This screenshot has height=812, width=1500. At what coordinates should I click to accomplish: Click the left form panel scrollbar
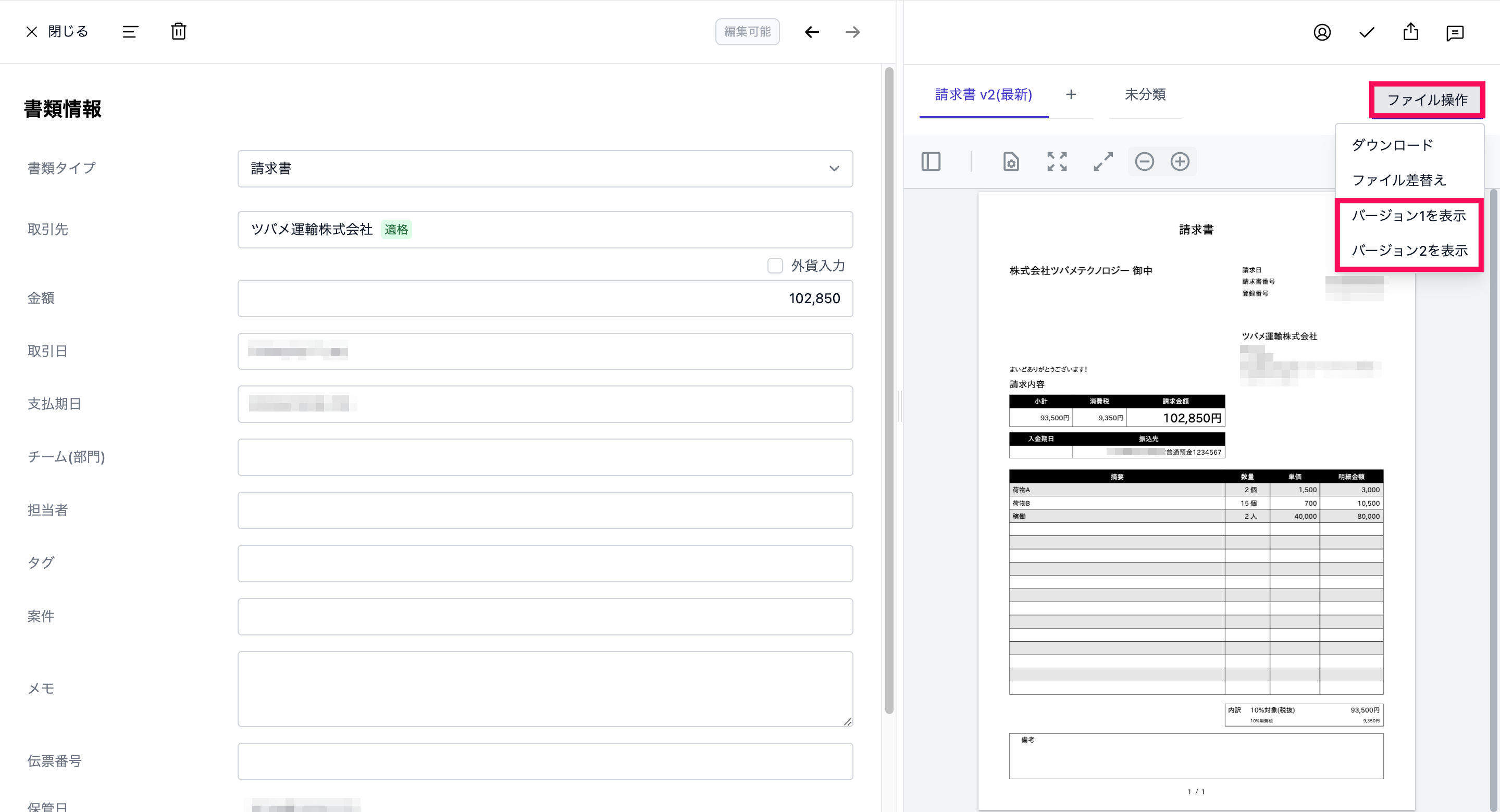pyautogui.click(x=888, y=390)
